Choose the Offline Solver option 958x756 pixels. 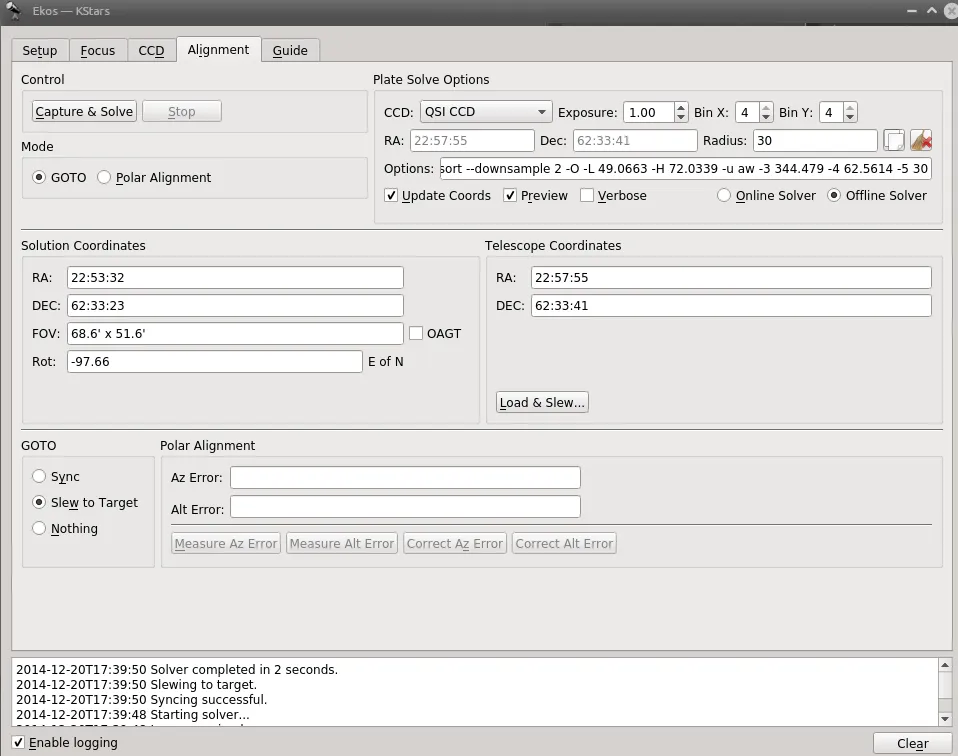834,196
